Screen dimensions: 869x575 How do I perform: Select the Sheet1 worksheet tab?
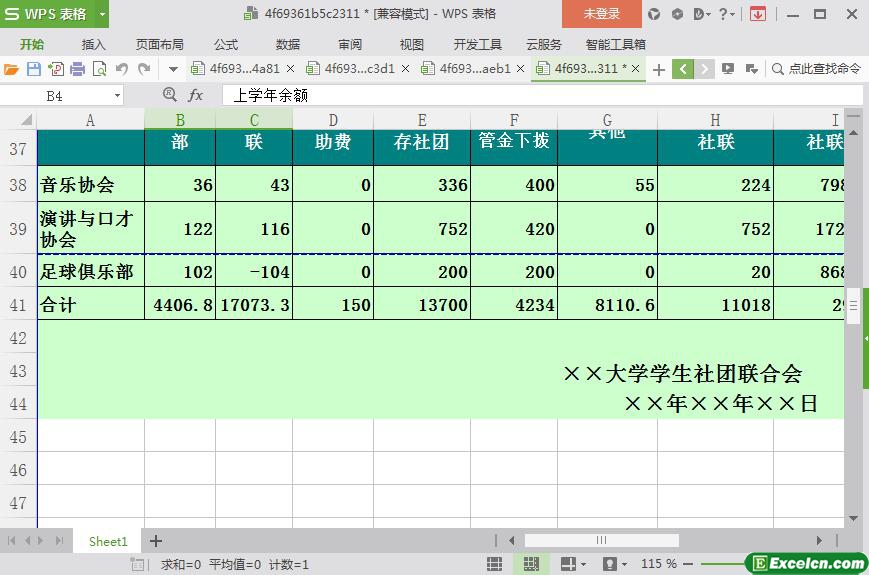click(x=108, y=541)
